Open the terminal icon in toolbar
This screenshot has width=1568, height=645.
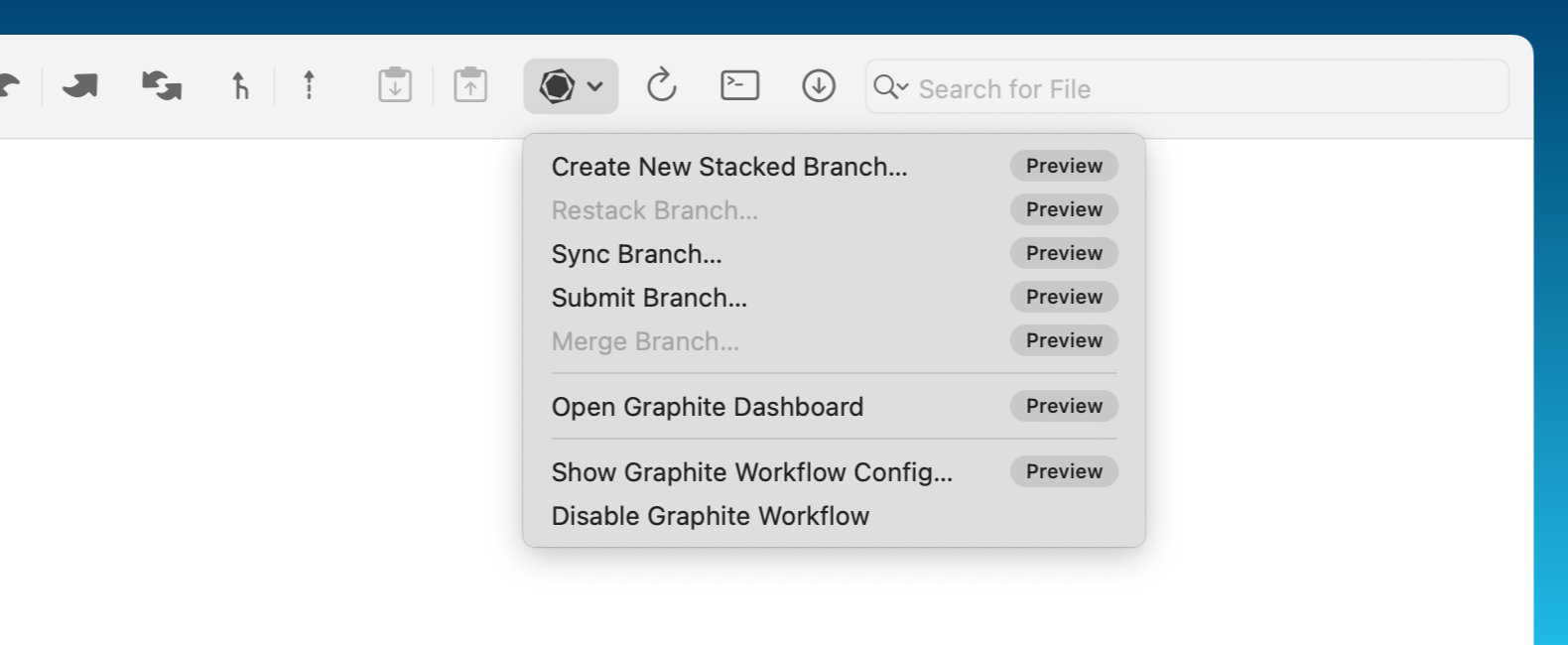[x=739, y=86]
